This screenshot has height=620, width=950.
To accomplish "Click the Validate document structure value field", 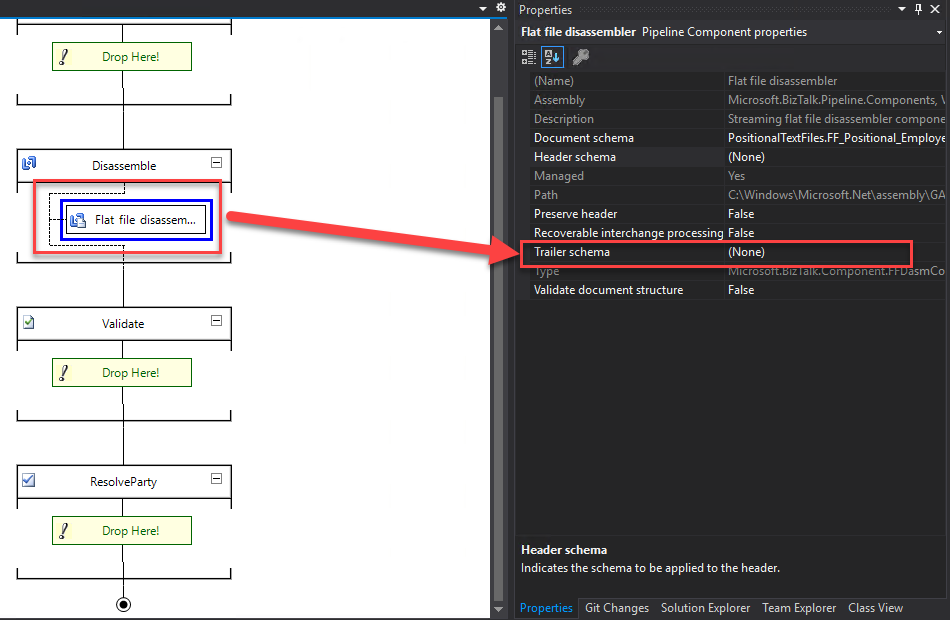I will click(x=835, y=290).
